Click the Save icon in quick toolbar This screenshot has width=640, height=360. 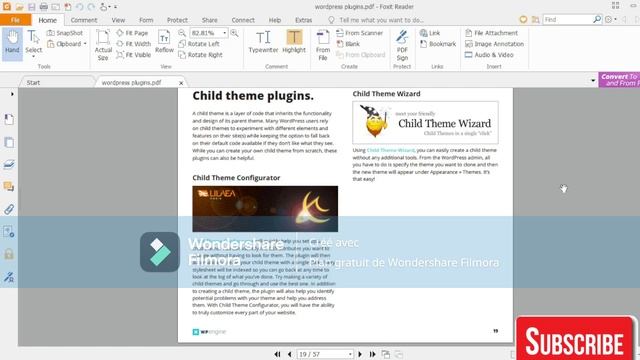click(31, 7)
